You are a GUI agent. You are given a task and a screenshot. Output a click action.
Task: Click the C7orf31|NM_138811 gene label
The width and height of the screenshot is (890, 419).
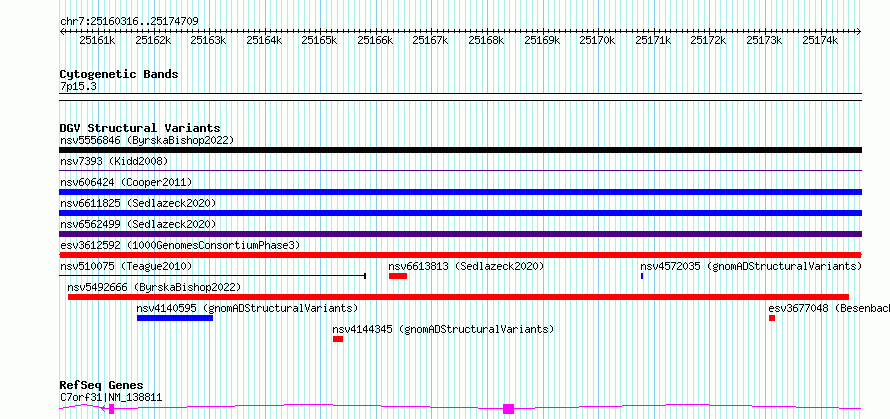pyautogui.click(x=111, y=397)
